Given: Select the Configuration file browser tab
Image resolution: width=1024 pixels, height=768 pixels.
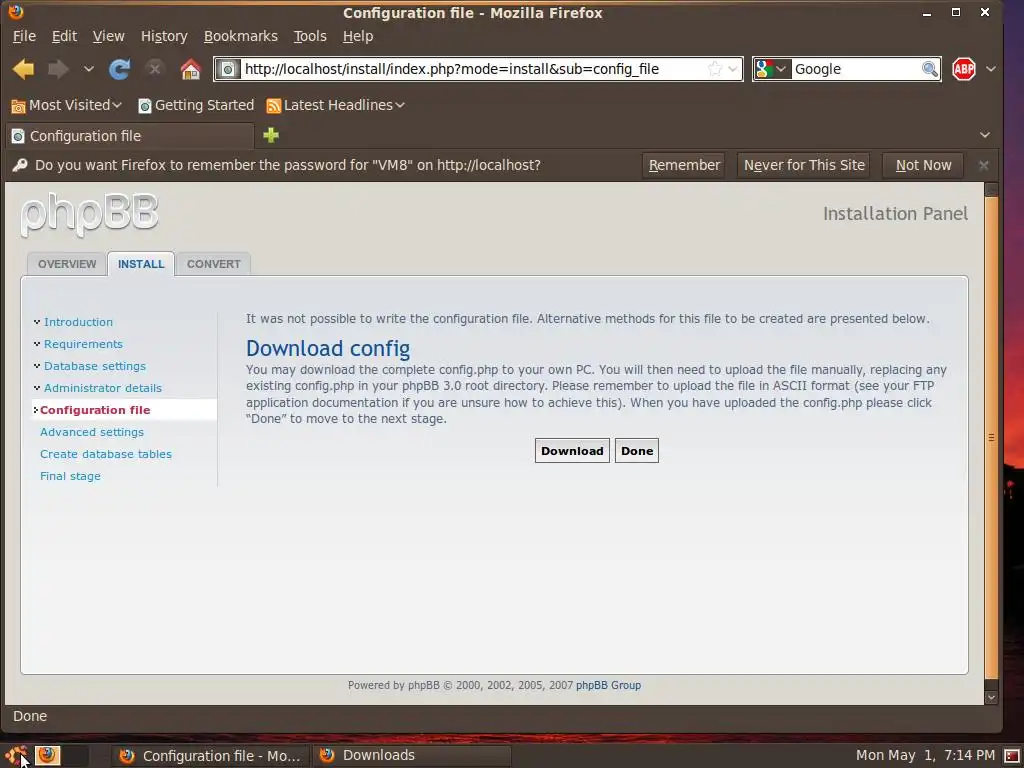Looking at the screenshot, I should (x=130, y=136).
